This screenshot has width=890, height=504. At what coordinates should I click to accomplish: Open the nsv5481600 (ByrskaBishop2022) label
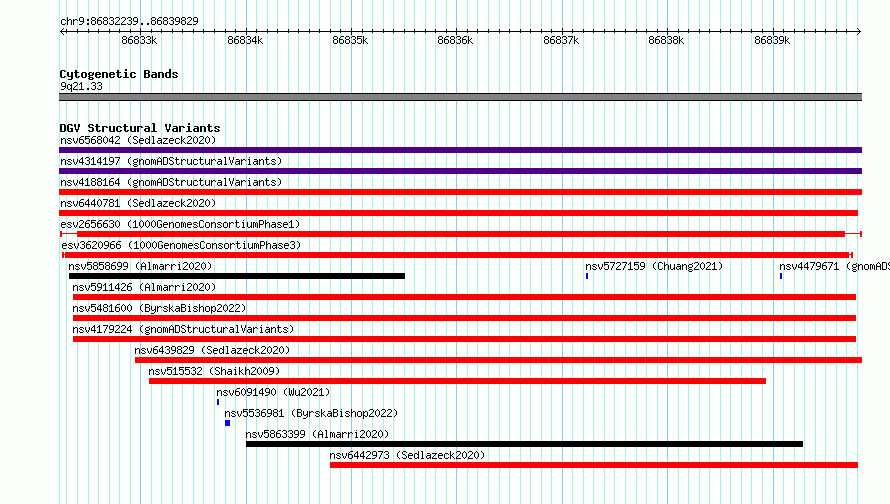tap(159, 308)
